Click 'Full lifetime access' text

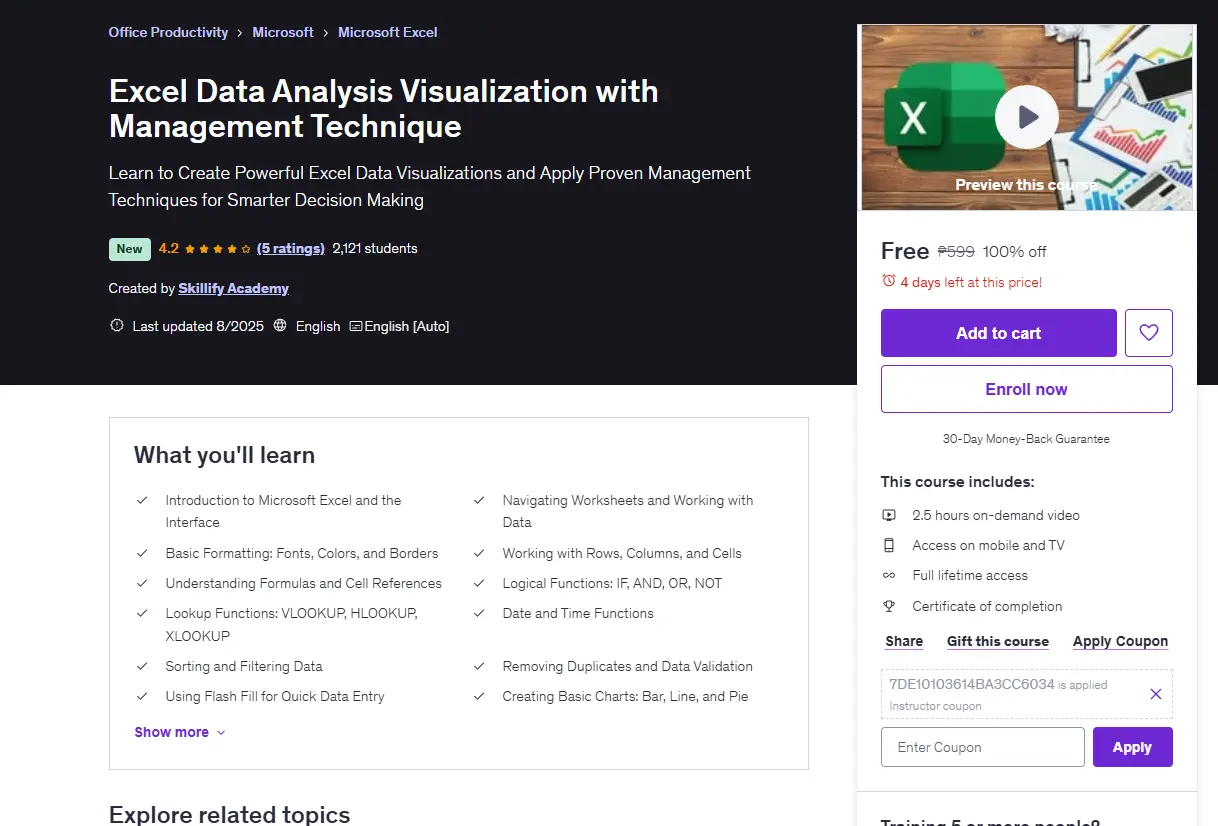click(x=970, y=575)
